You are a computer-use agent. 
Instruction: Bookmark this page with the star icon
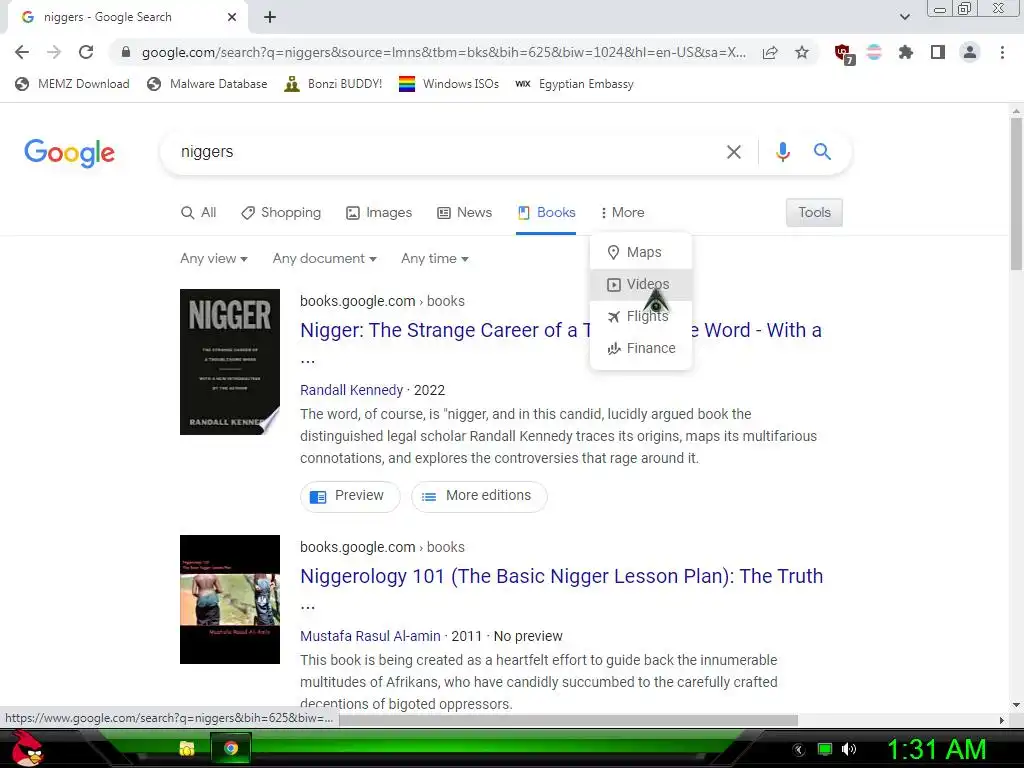pos(802,52)
